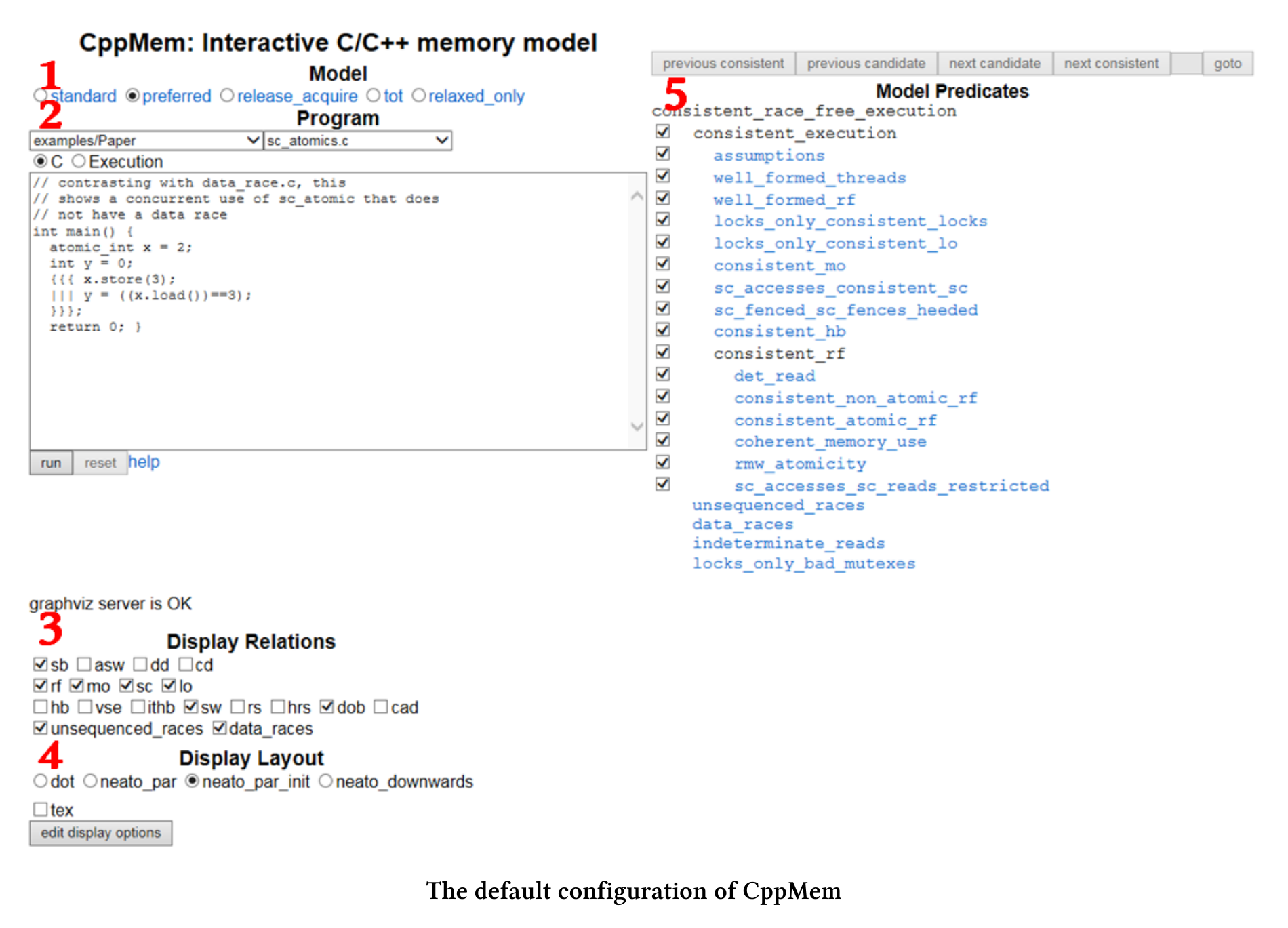Viewport: 1288px width, 928px height.
Task: Click the edit display options button
Action: click(x=101, y=832)
